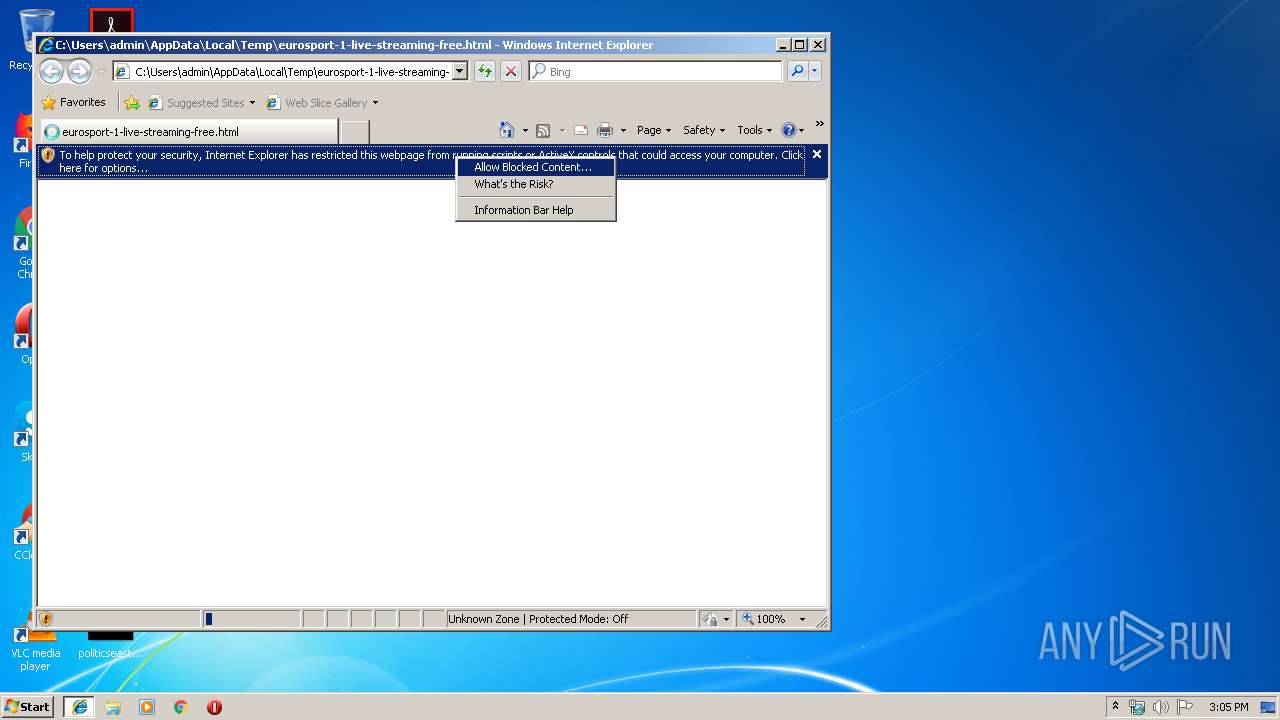Click the Home icon in command bar
Viewport: 1280px width, 720px height.
point(507,130)
